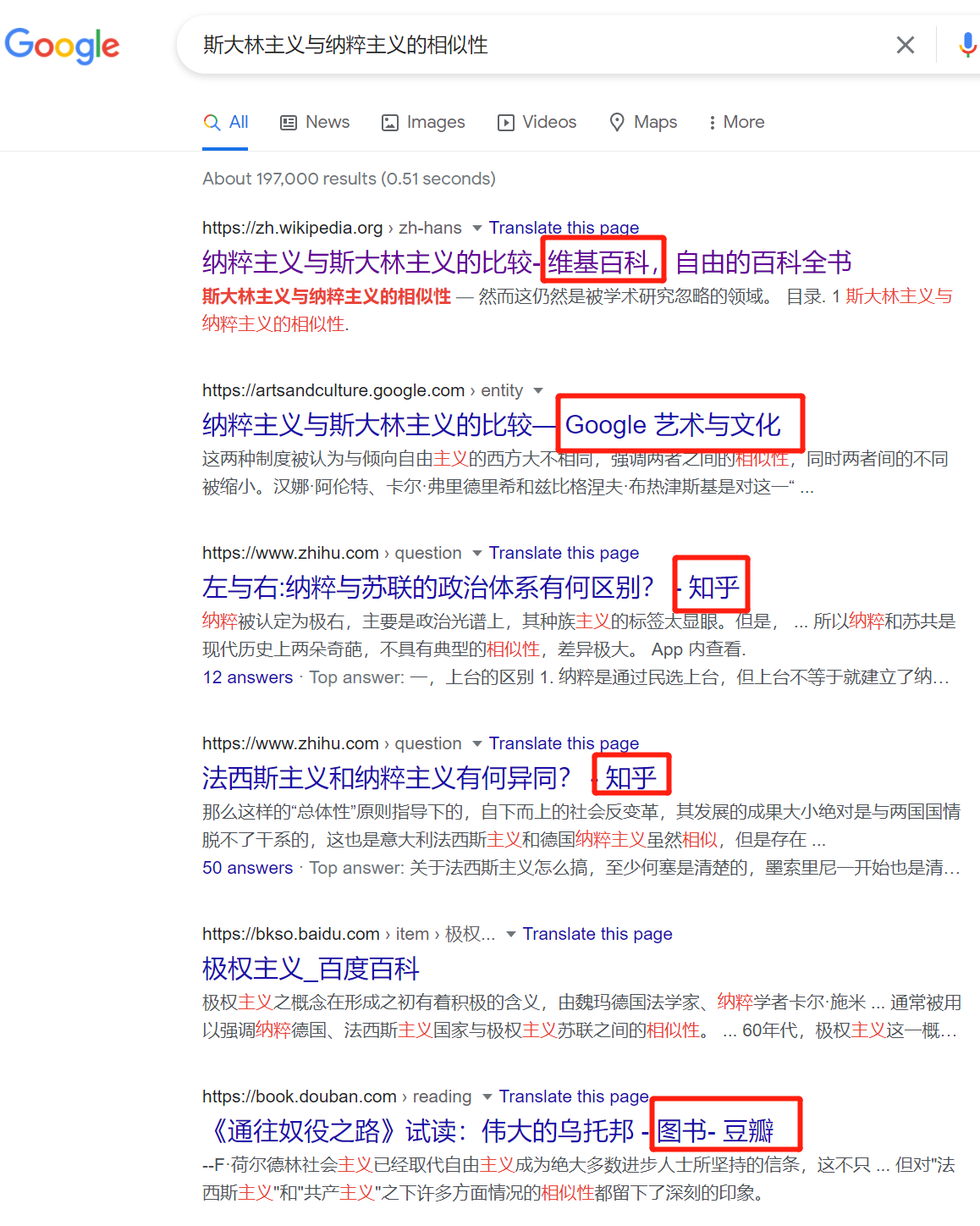Click the About 197,000 results text

[349, 179]
